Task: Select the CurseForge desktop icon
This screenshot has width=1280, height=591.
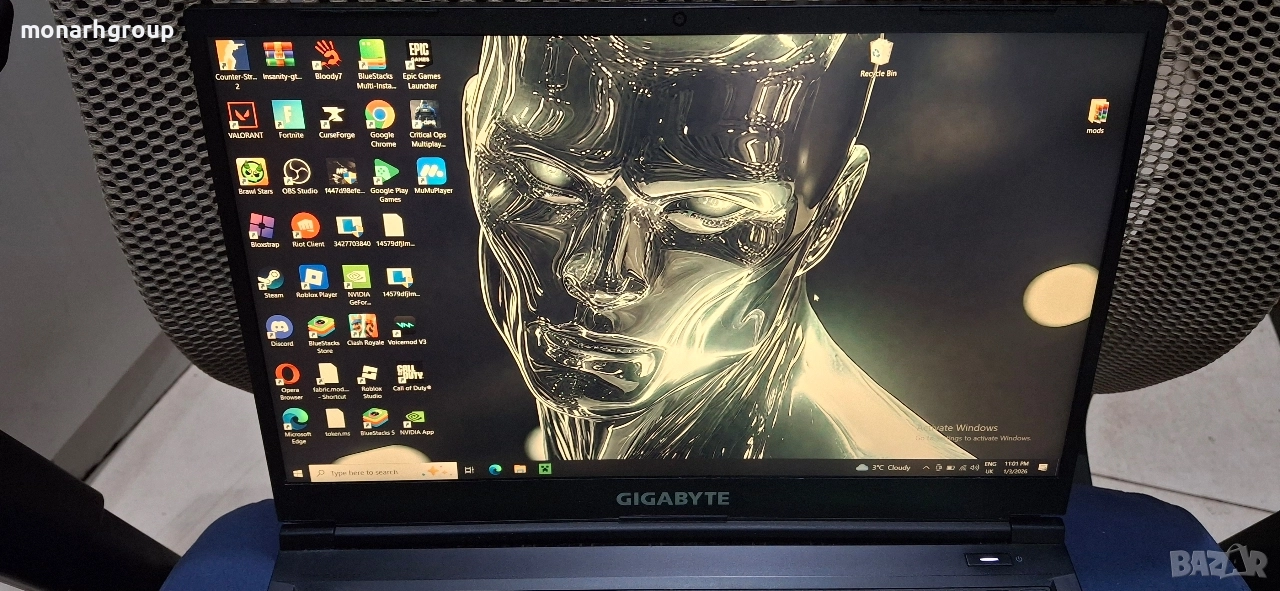Action: [x=336, y=117]
